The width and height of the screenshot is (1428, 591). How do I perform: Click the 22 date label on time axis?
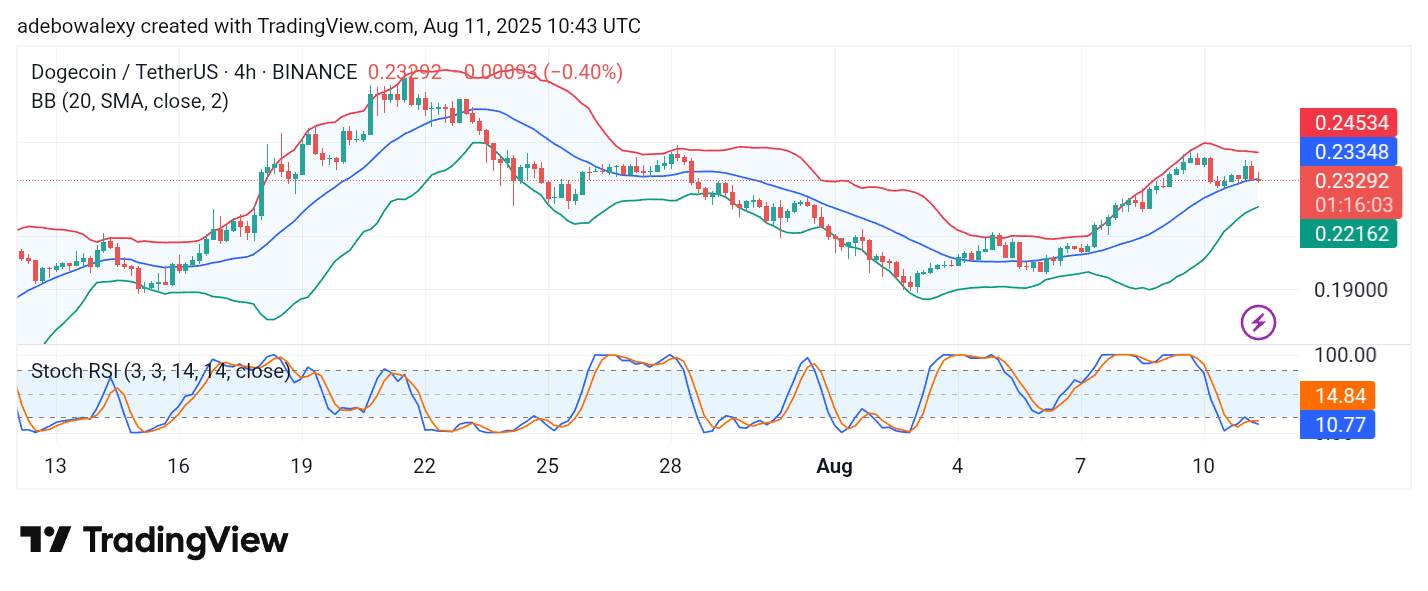tap(424, 466)
